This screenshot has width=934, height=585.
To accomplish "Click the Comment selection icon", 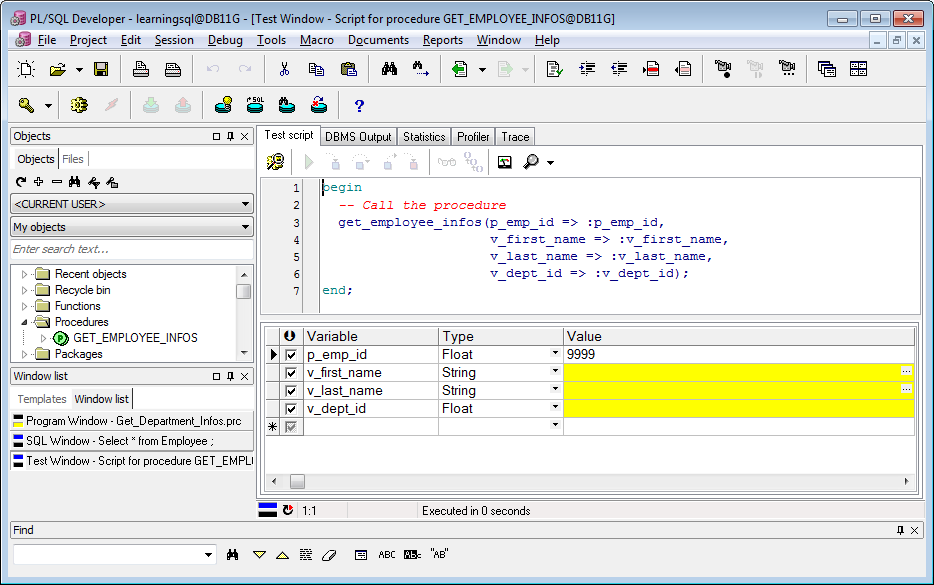I will (651, 69).
